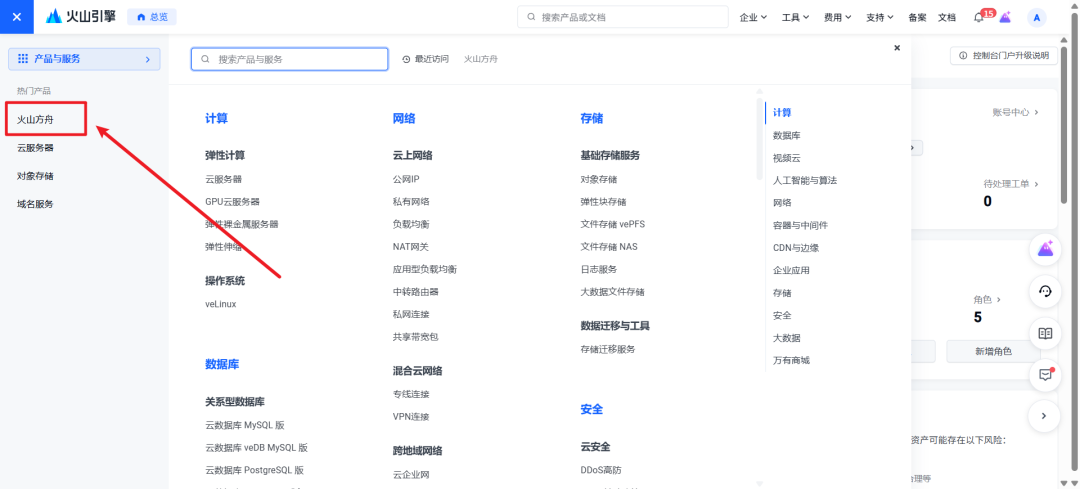Select 人工智能与算法 in category index
Viewport: 1080px width, 489px height.
805,180
